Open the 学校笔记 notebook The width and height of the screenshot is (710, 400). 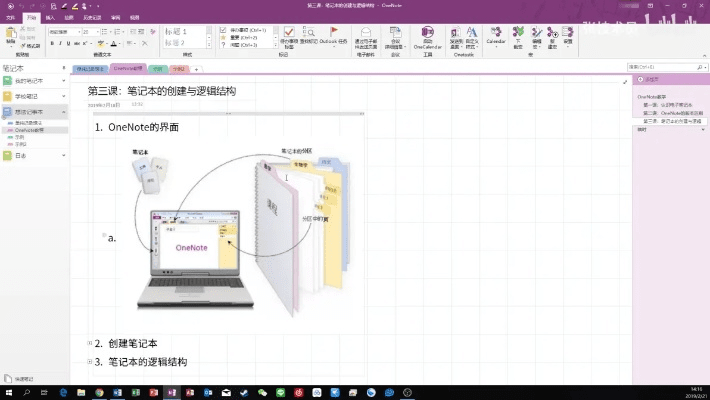pyautogui.click(x=28, y=95)
